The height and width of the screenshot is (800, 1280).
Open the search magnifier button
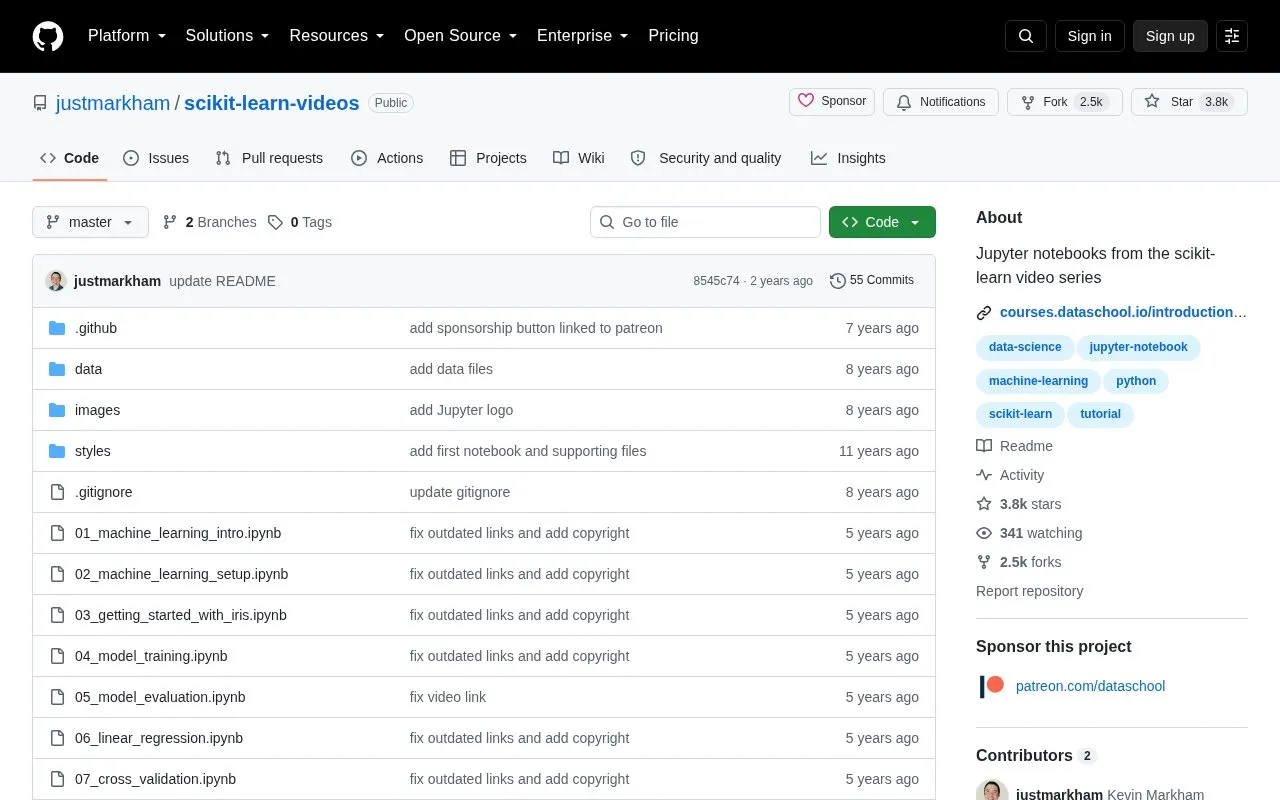click(x=1026, y=36)
